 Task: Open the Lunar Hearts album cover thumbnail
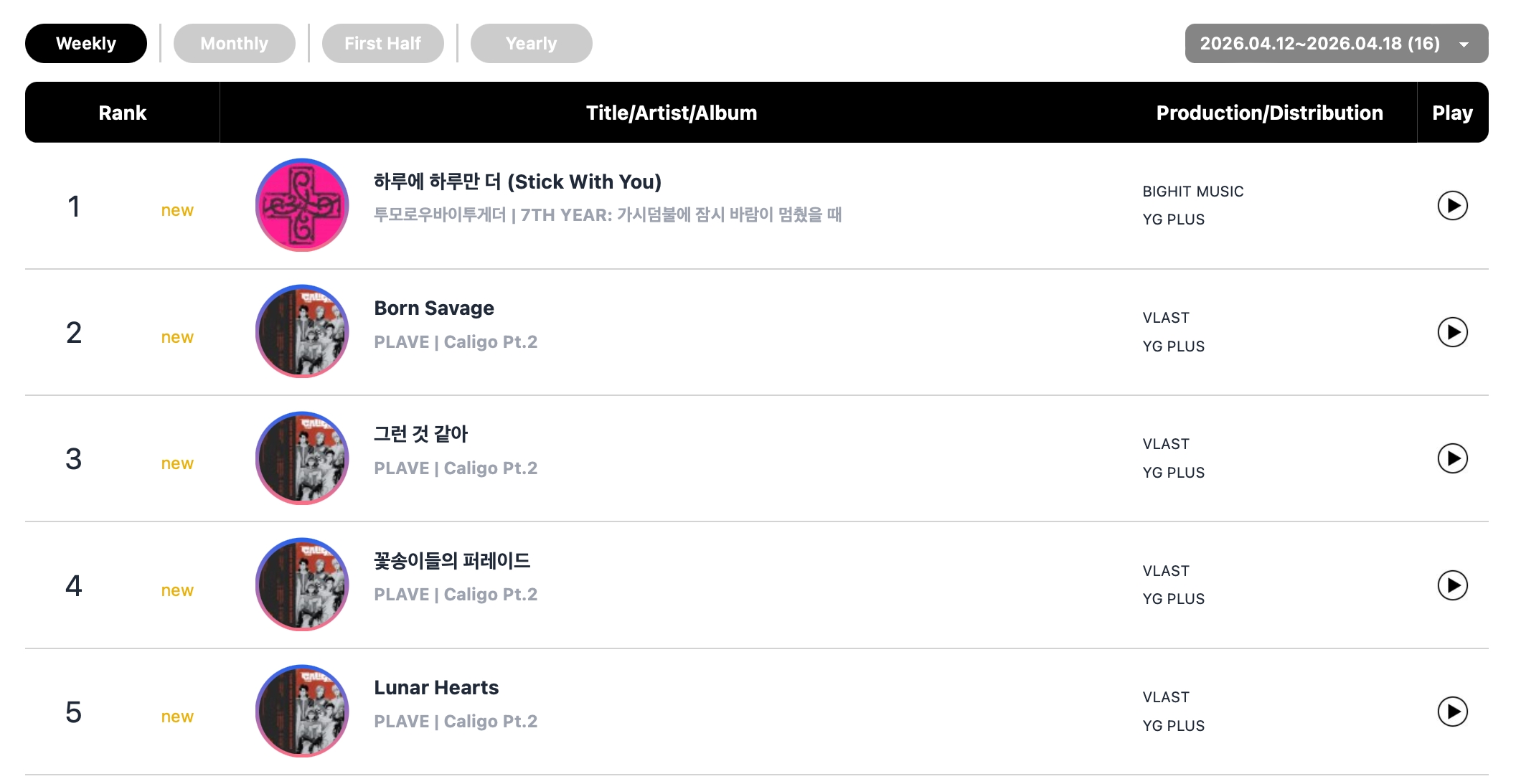click(x=302, y=711)
